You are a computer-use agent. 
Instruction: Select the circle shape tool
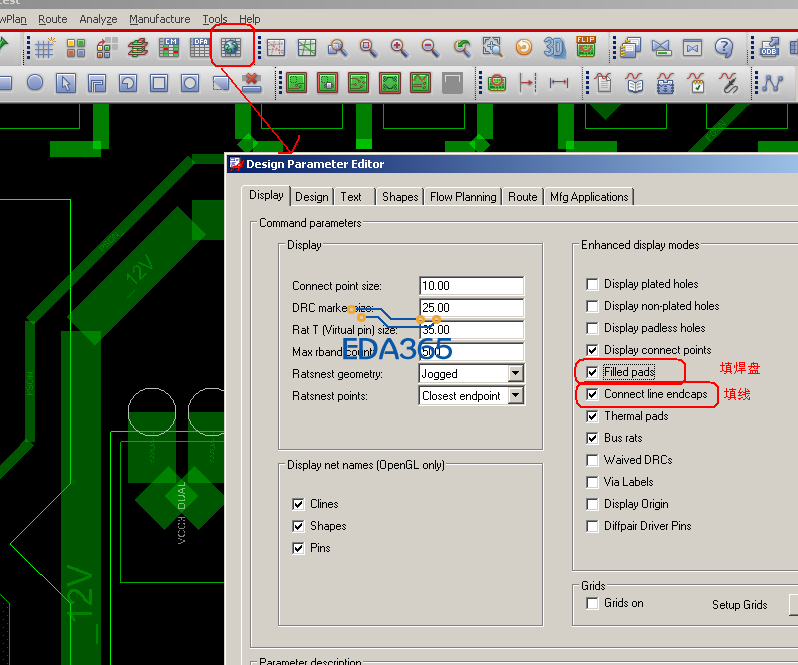coord(35,82)
